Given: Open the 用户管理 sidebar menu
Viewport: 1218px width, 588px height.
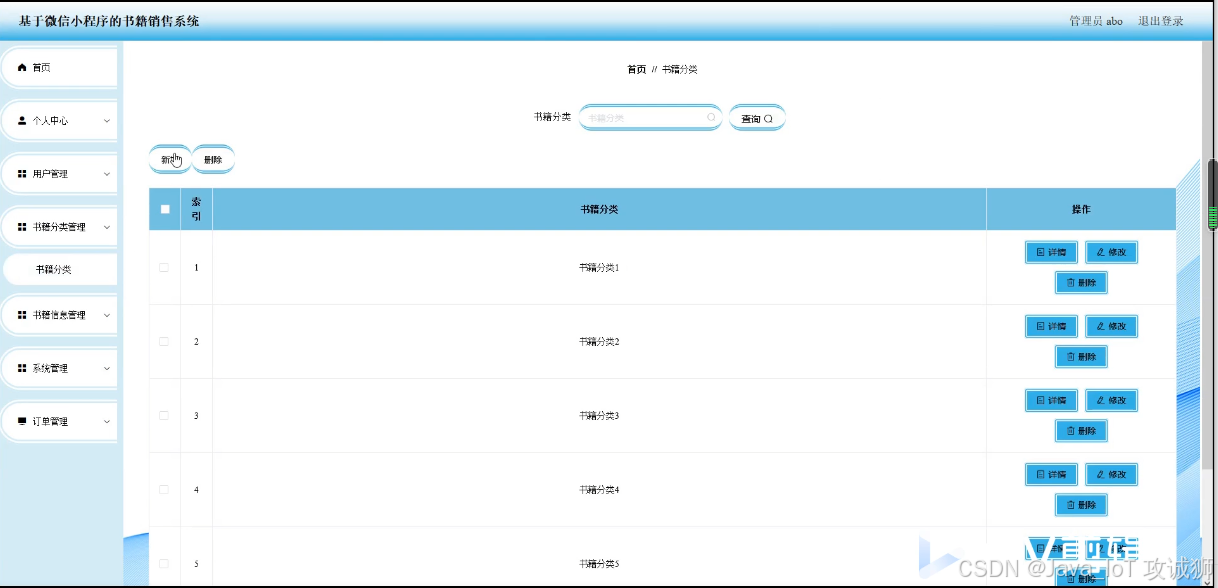Looking at the screenshot, I should pyautogui.click(x=59, y=174).
